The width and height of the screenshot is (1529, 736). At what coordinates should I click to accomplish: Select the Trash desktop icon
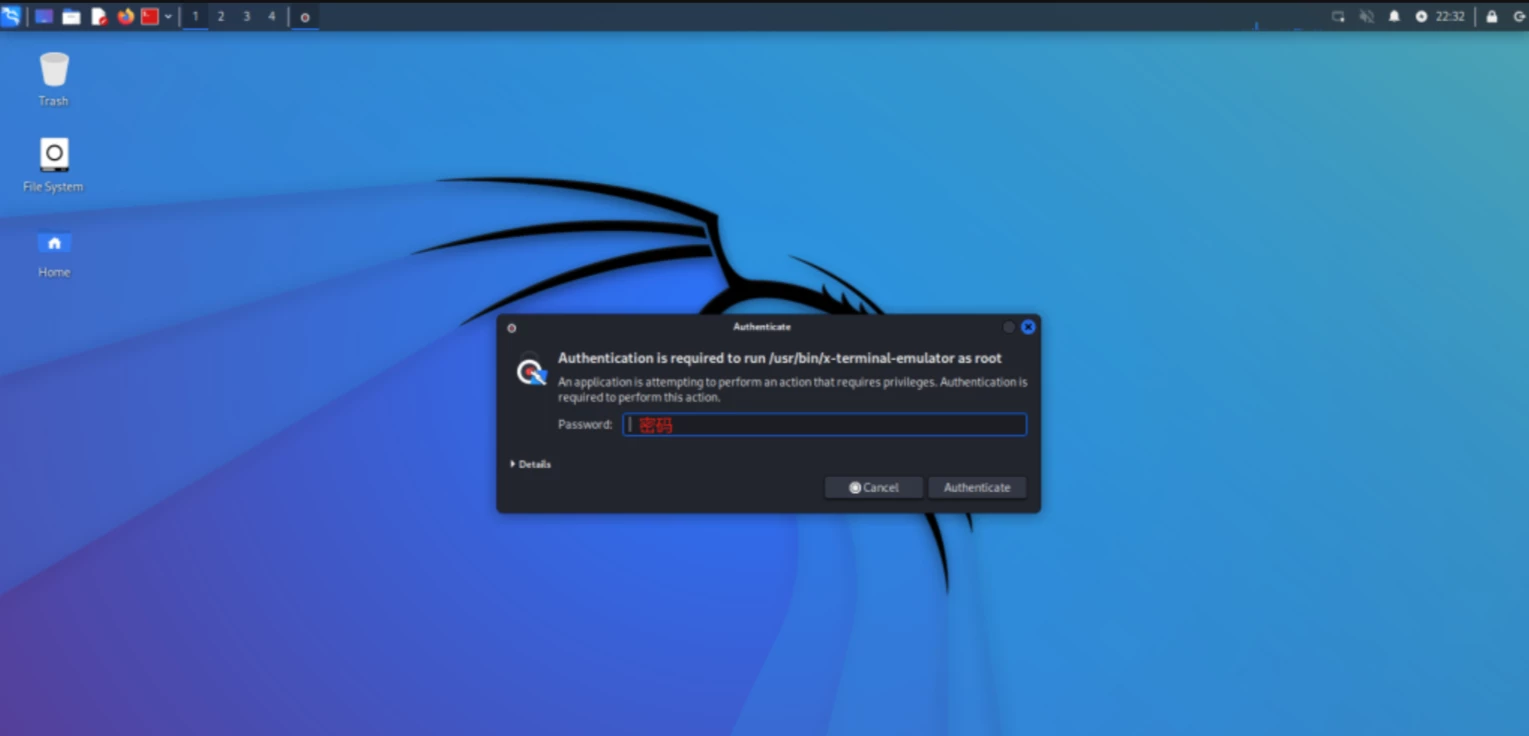(54, 79)
